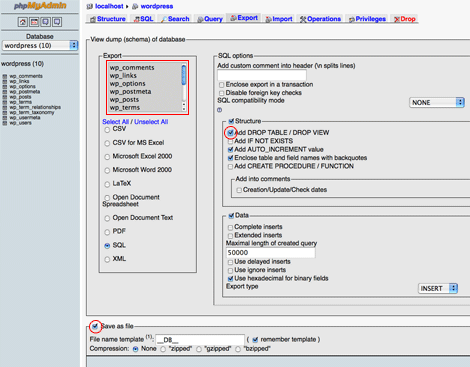This screenshot has height=367, width=470.
Task: Open the Search tab
Action: click(175, 19)
